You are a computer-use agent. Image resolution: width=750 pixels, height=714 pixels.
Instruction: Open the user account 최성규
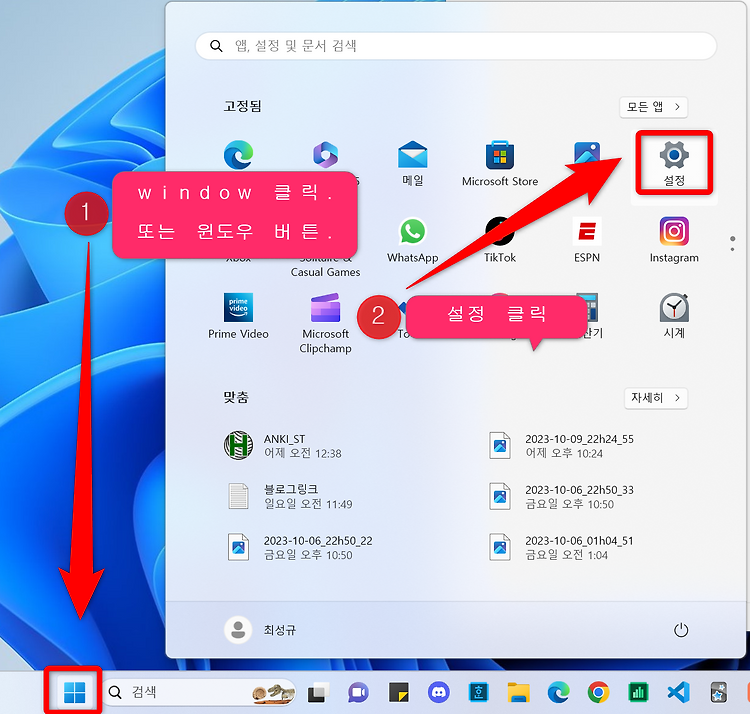[261, 630]
